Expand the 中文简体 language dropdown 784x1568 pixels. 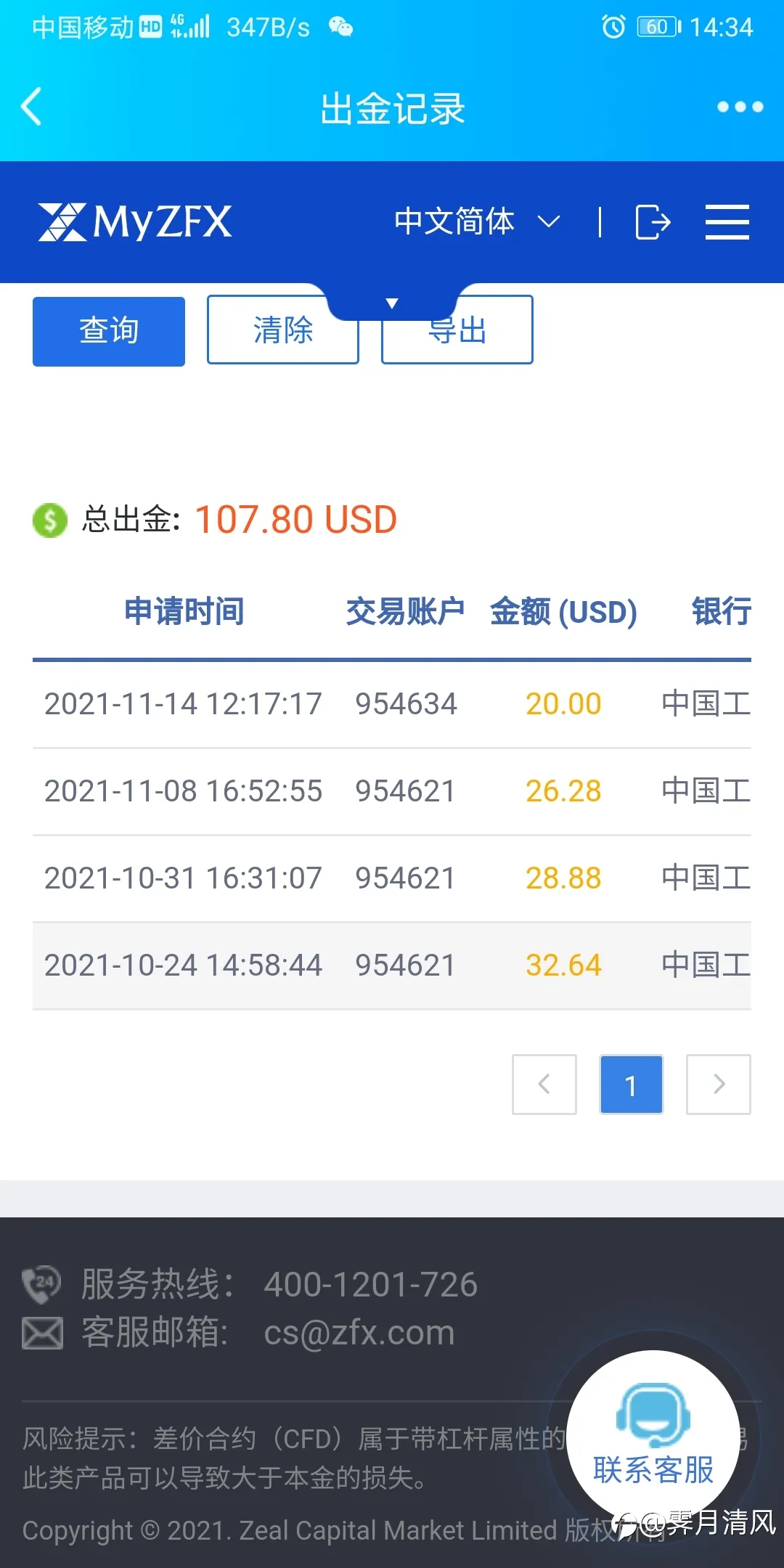click(477, 221)
